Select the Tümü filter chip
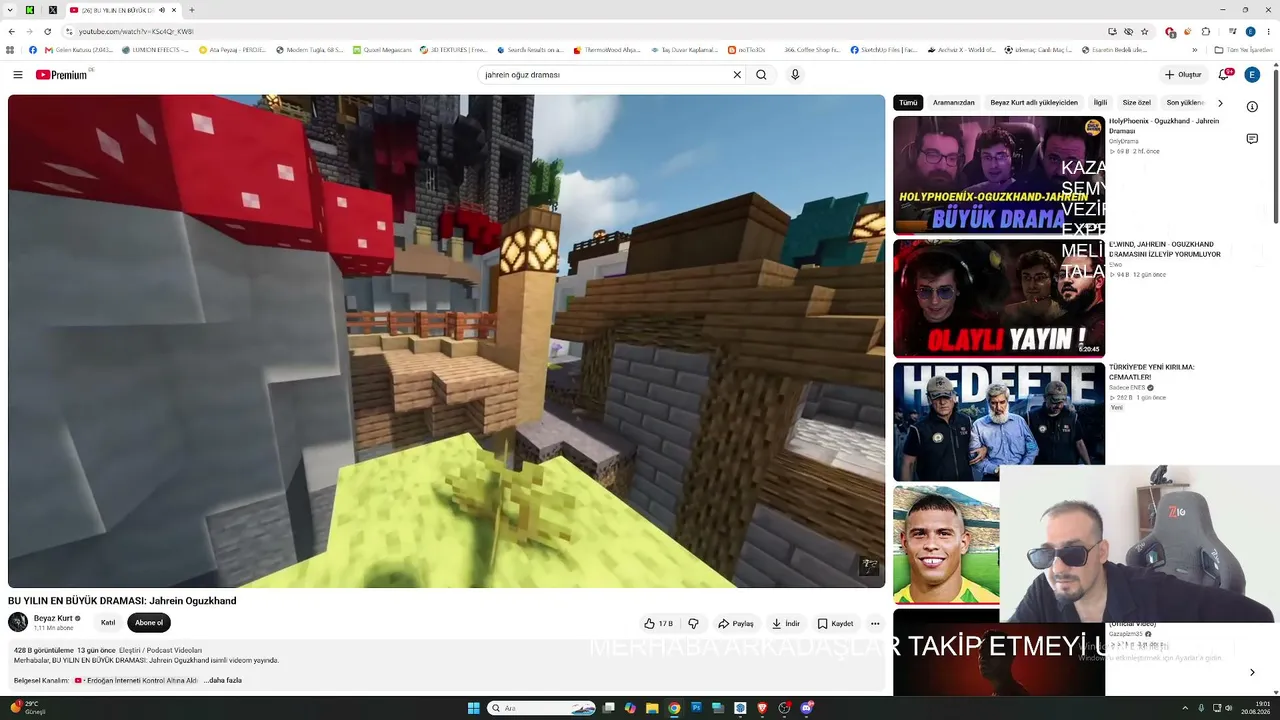This screenshot has height=720, width=1280. point(908,102)
